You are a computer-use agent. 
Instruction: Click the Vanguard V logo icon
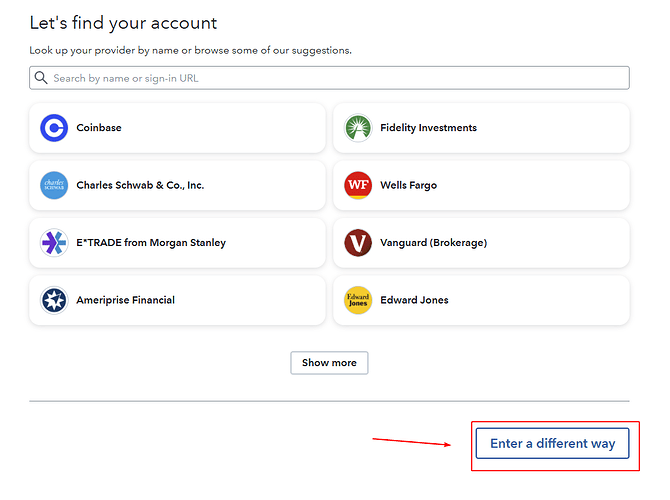pos(358,243)
